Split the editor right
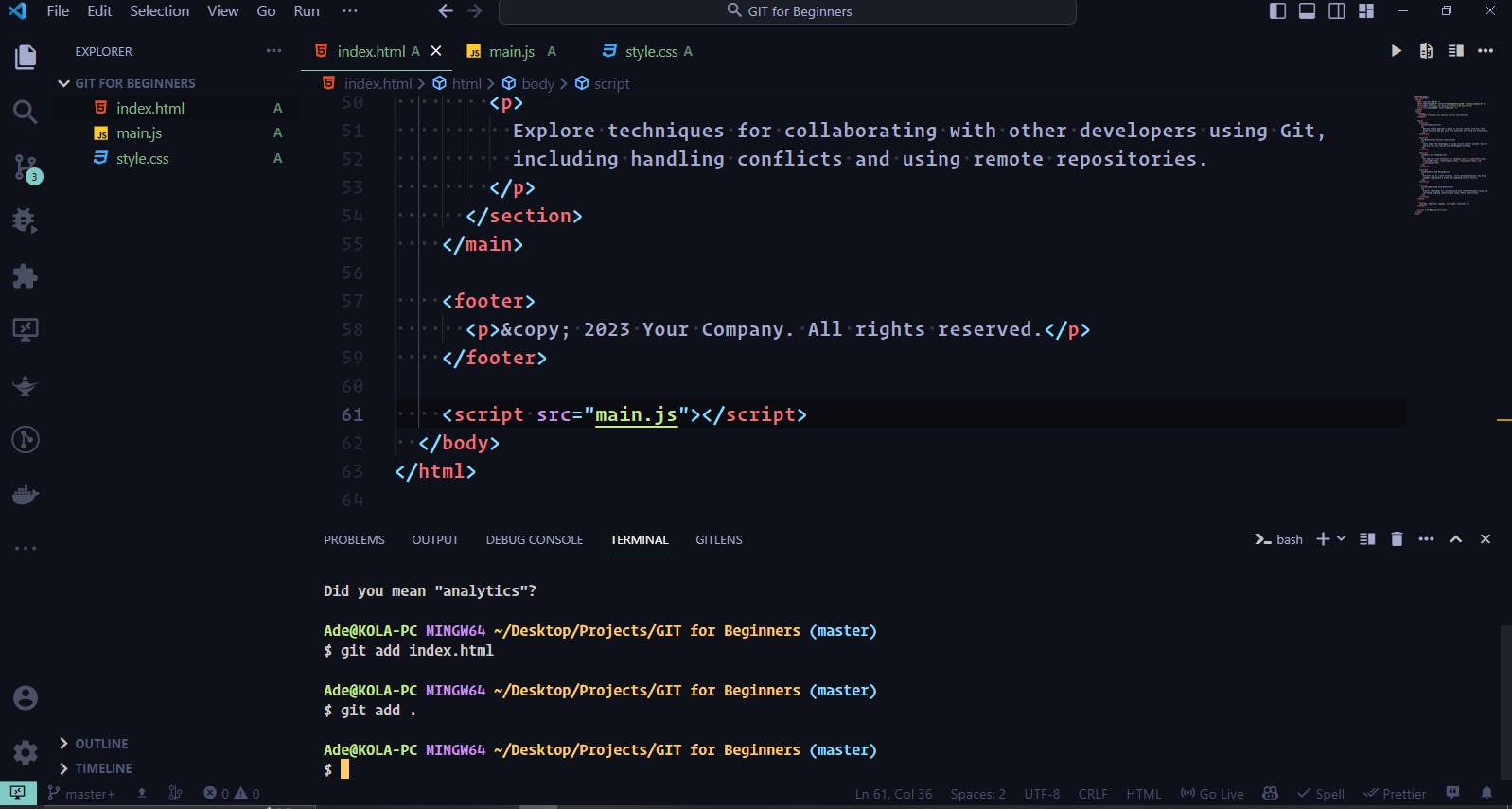1512x809 pixels. pyautogui.click(x=1456, y=51)
